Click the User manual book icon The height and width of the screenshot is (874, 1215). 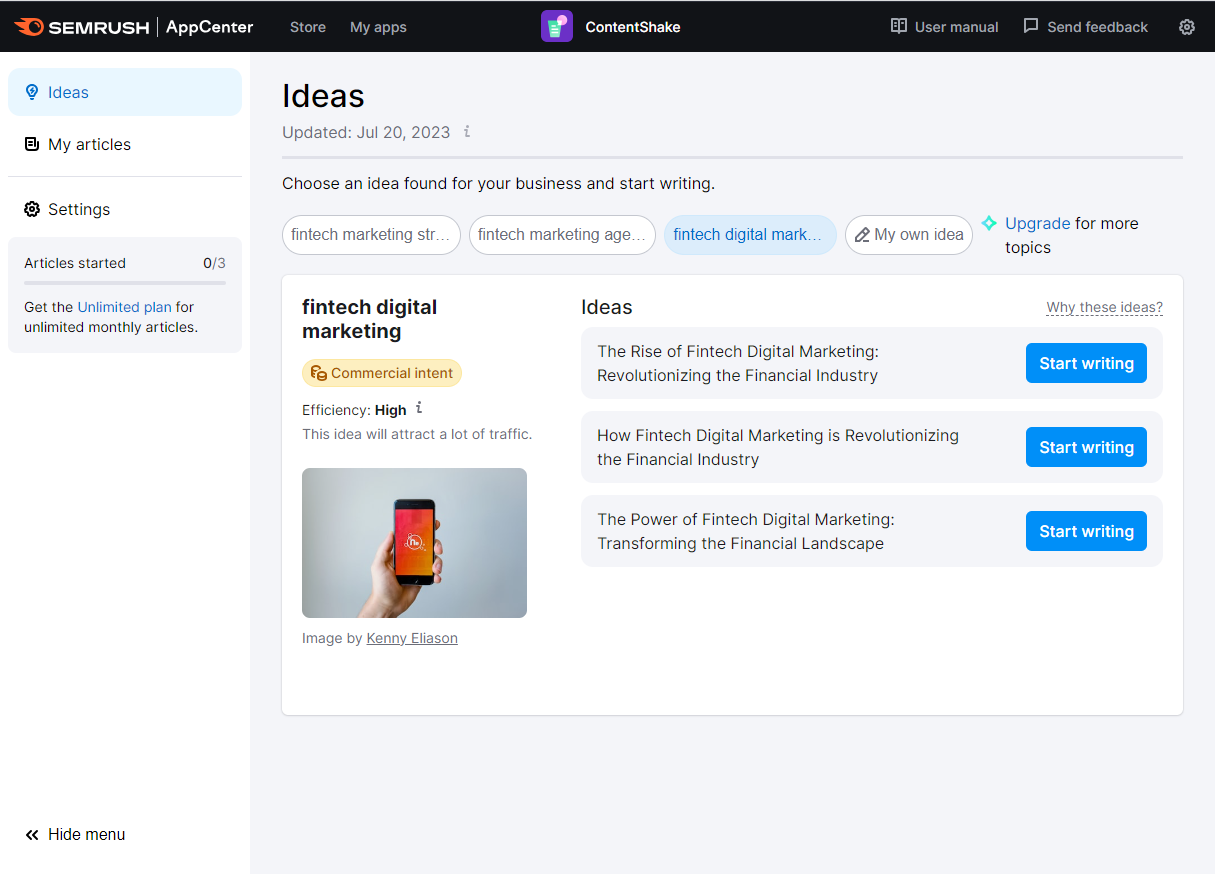click(x=899, y=26)
